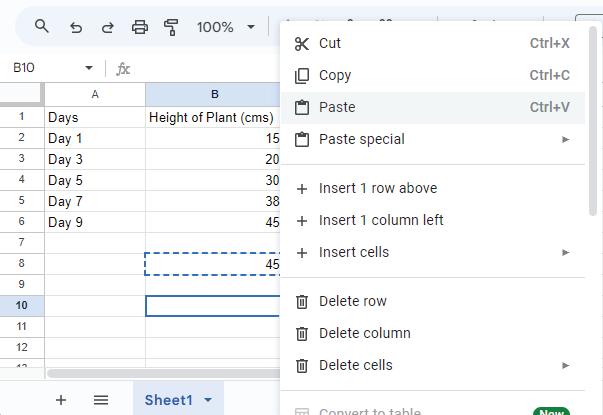Open the Sheet1 tab options arrow
This screenshot has width=603, height=415.
point(208,400)
